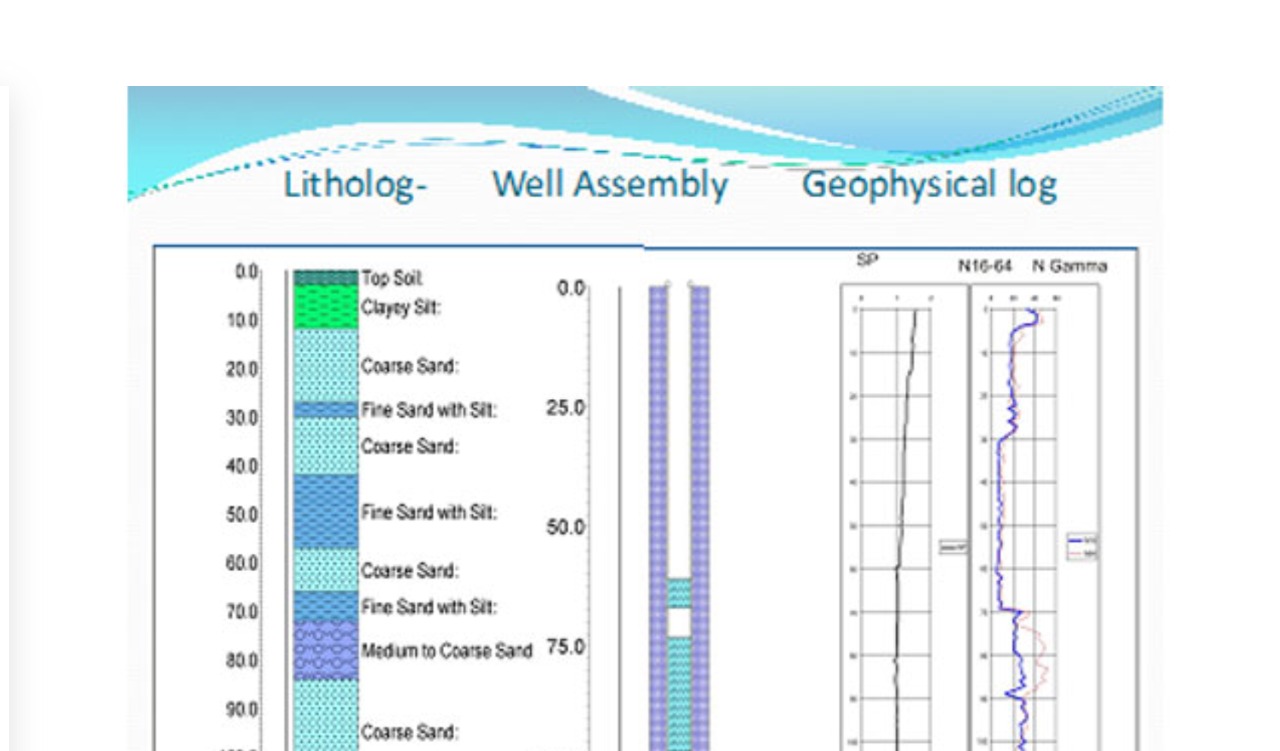Click the "80.0" depth value

point(242,661)
